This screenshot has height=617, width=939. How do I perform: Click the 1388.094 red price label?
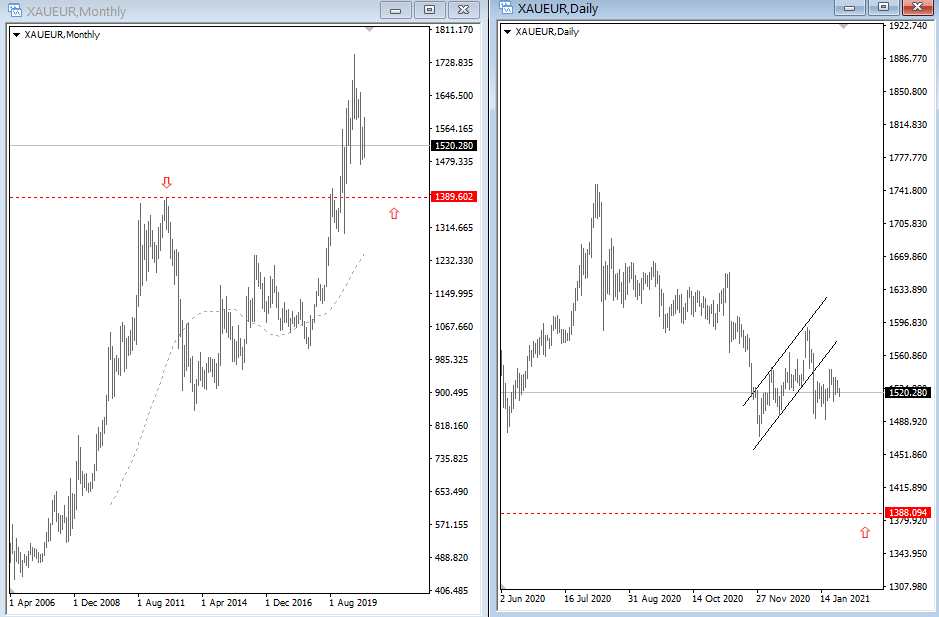908,513
